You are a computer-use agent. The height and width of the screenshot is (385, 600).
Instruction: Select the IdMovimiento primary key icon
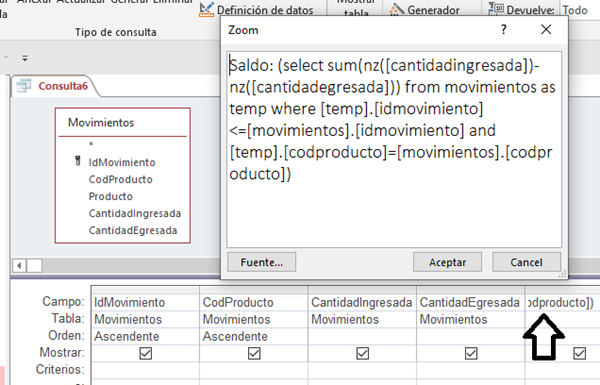78,161
